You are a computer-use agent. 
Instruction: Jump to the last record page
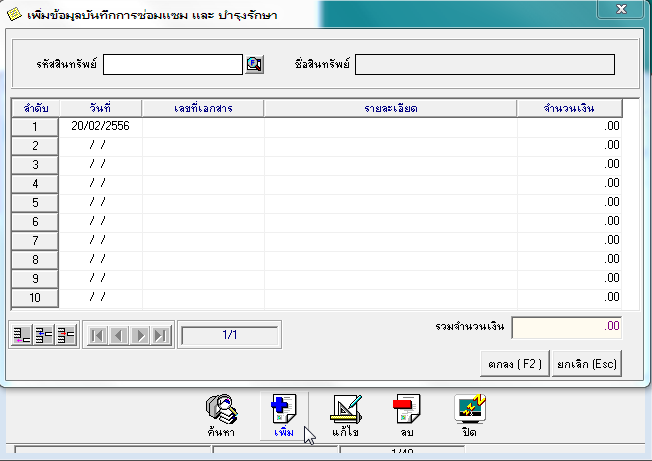pos(161,335)
